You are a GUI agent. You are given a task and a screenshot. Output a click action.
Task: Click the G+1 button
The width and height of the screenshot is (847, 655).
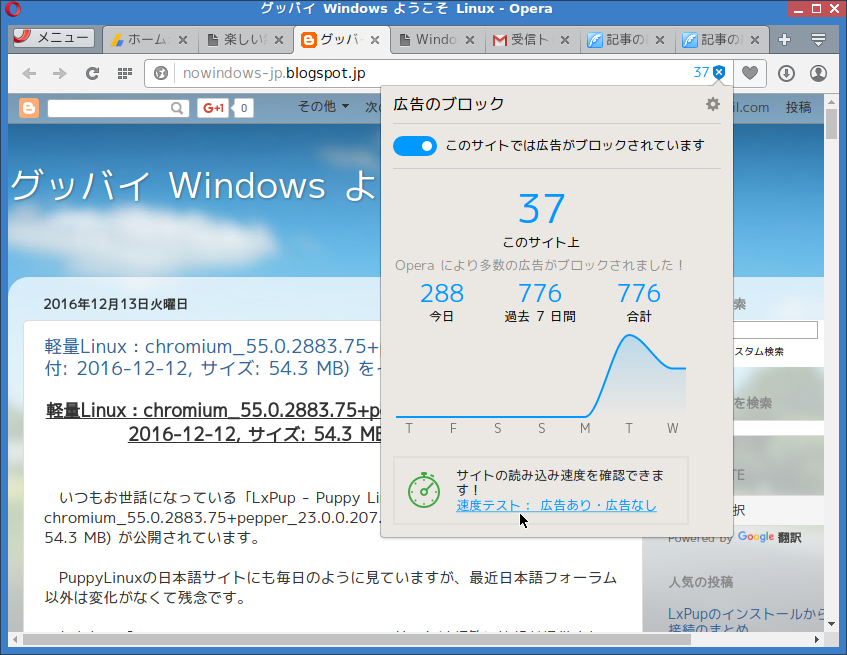[213, 108]
